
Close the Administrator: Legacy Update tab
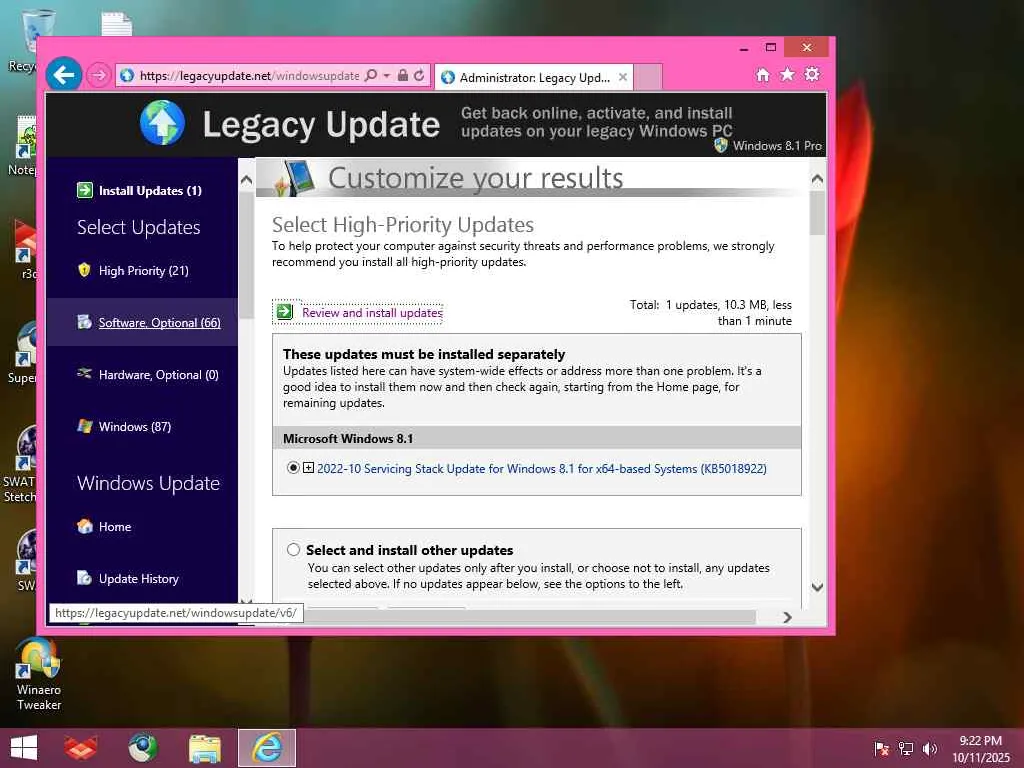tap(622, 77)
